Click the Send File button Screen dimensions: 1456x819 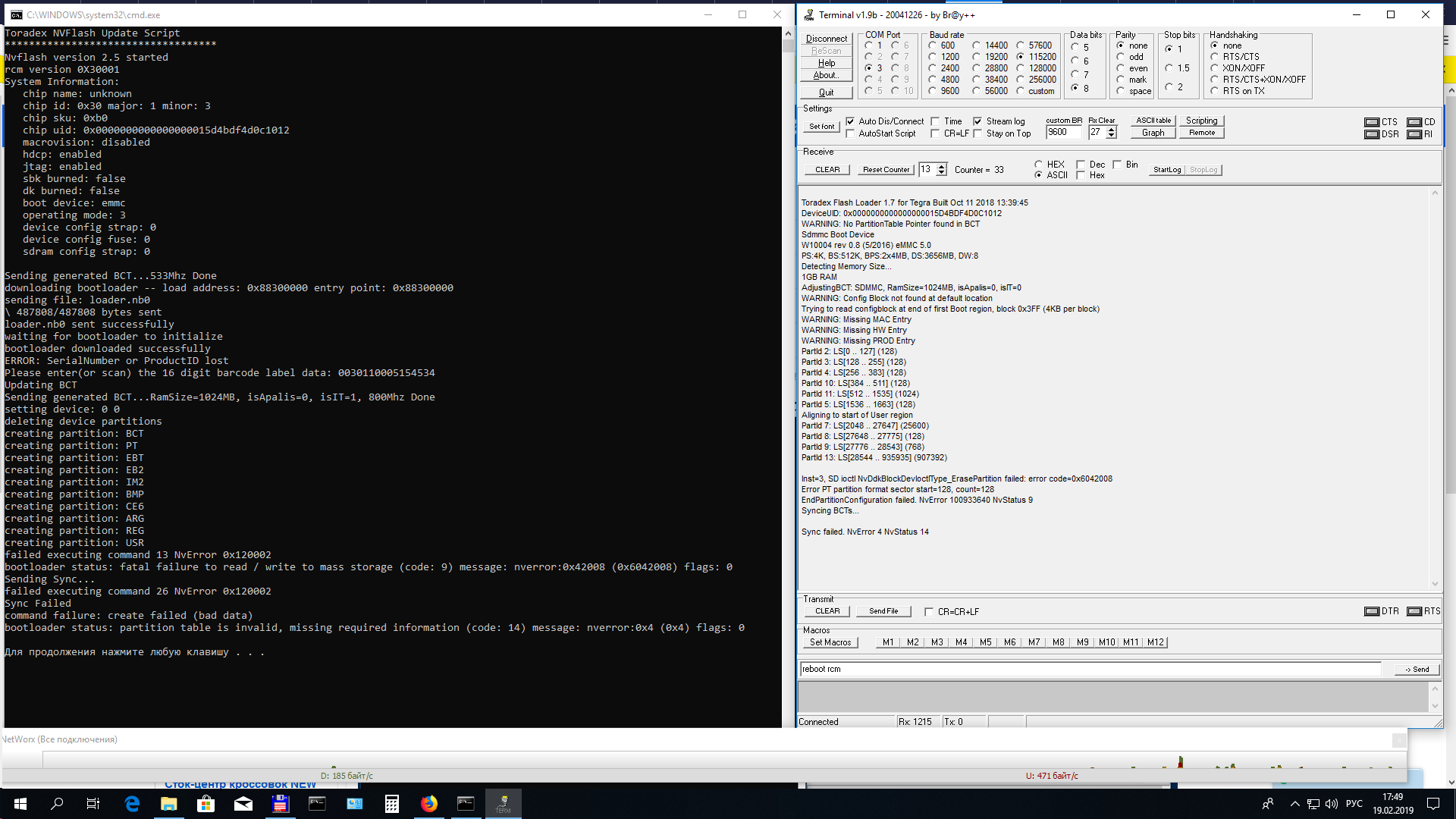point(883,611)
